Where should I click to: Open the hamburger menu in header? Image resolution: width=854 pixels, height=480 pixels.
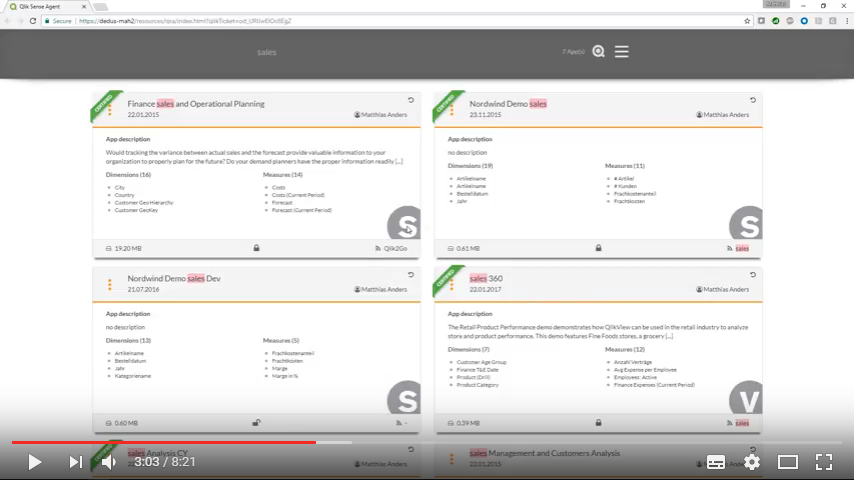coord(621,51)
